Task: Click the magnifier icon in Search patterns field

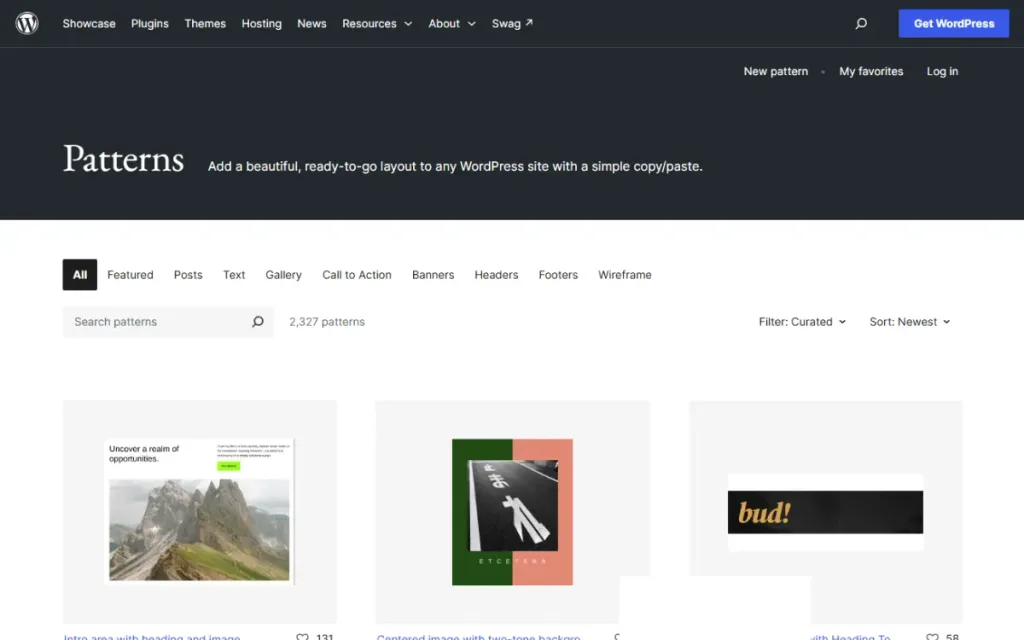Action: (x=258, y=321)
